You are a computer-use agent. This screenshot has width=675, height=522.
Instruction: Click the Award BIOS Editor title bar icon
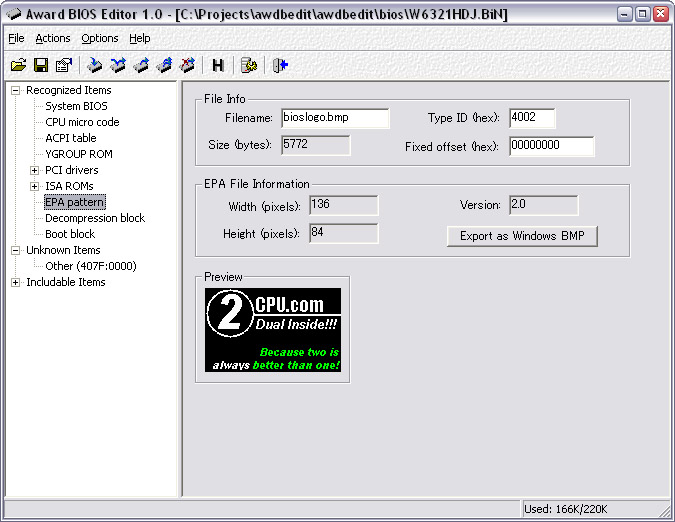point(14,14)
